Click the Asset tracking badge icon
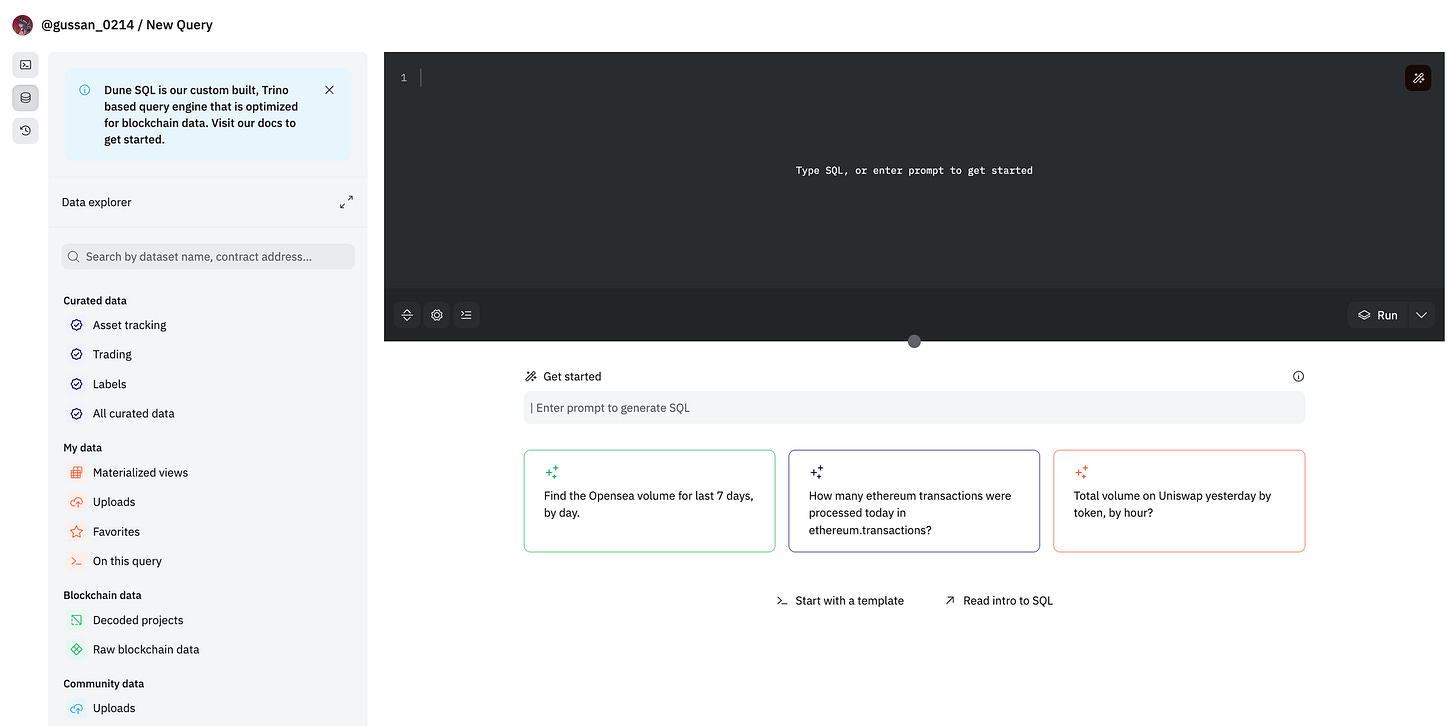The height and width of the screenshot is (726, 1456). coord(76,325)
